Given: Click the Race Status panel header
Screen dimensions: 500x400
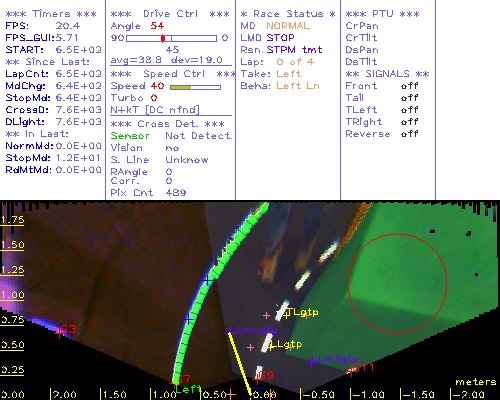Looking at the screenshot, I should tap(288, 14).
